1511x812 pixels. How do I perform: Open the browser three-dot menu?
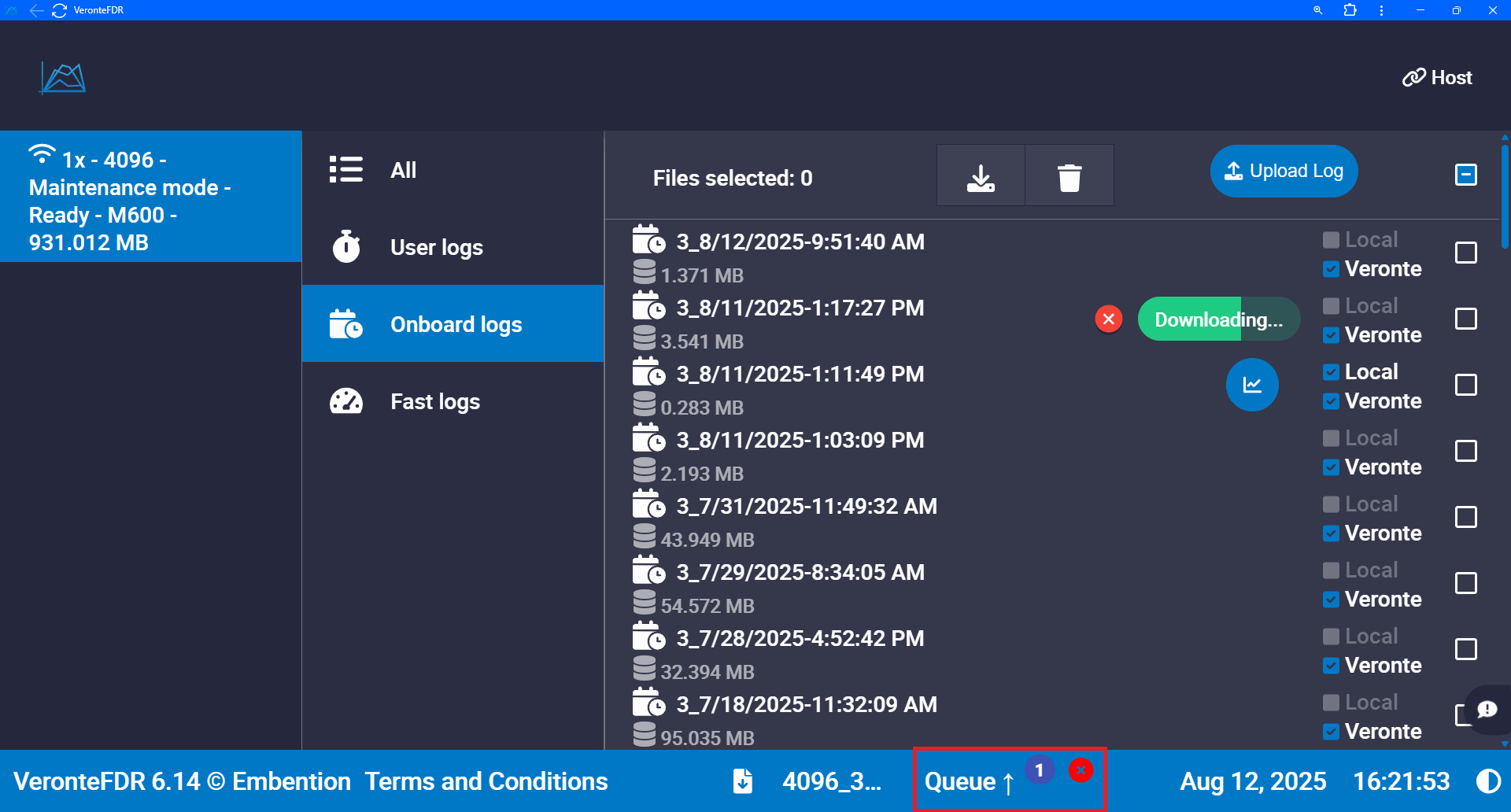[1381, 10]
